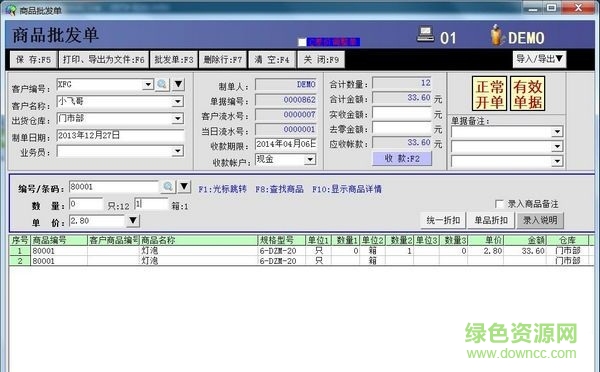
Task: Click the F10:显示商品详情 hint text
Action: coord(347,189)
